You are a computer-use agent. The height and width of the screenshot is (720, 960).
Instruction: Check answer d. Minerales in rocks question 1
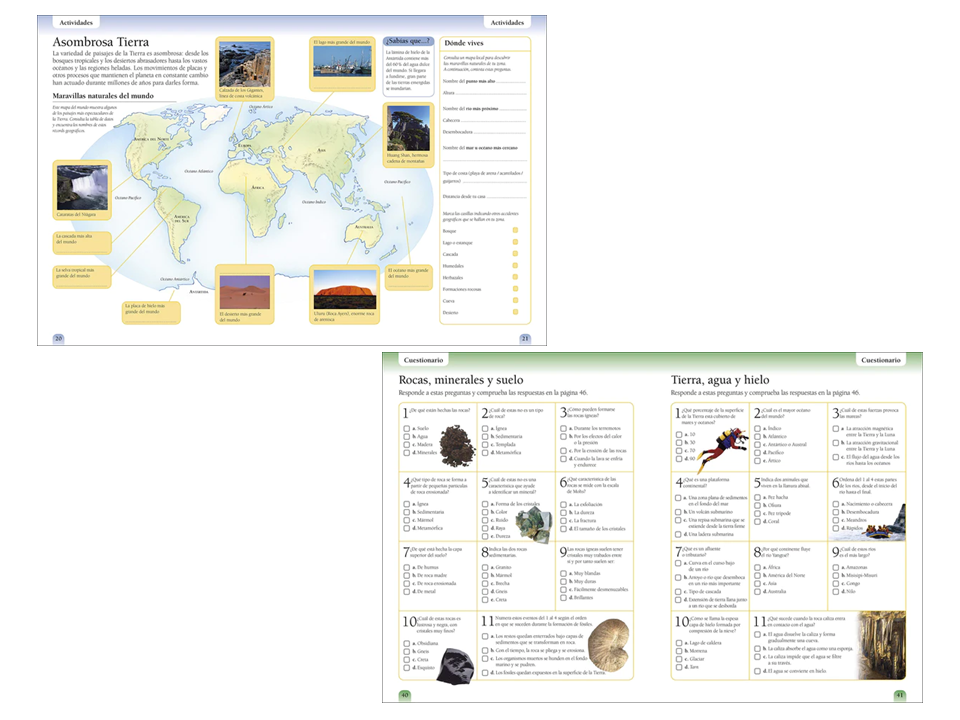tap(407, 452)
